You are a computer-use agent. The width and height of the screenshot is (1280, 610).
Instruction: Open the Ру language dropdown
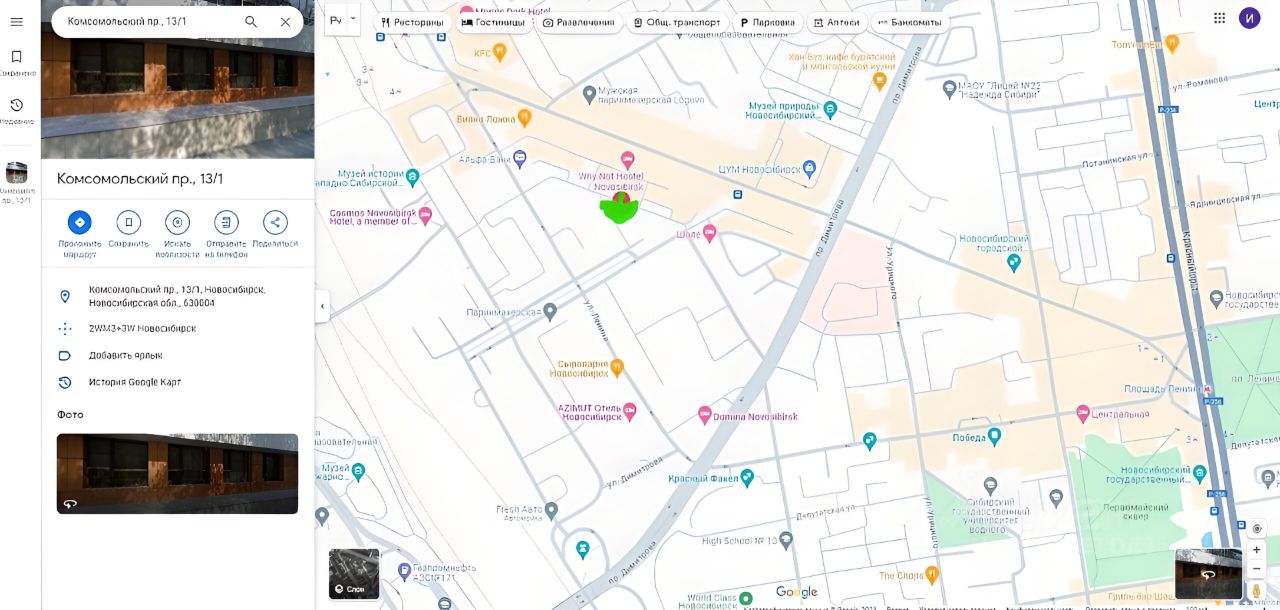point(343,19)
